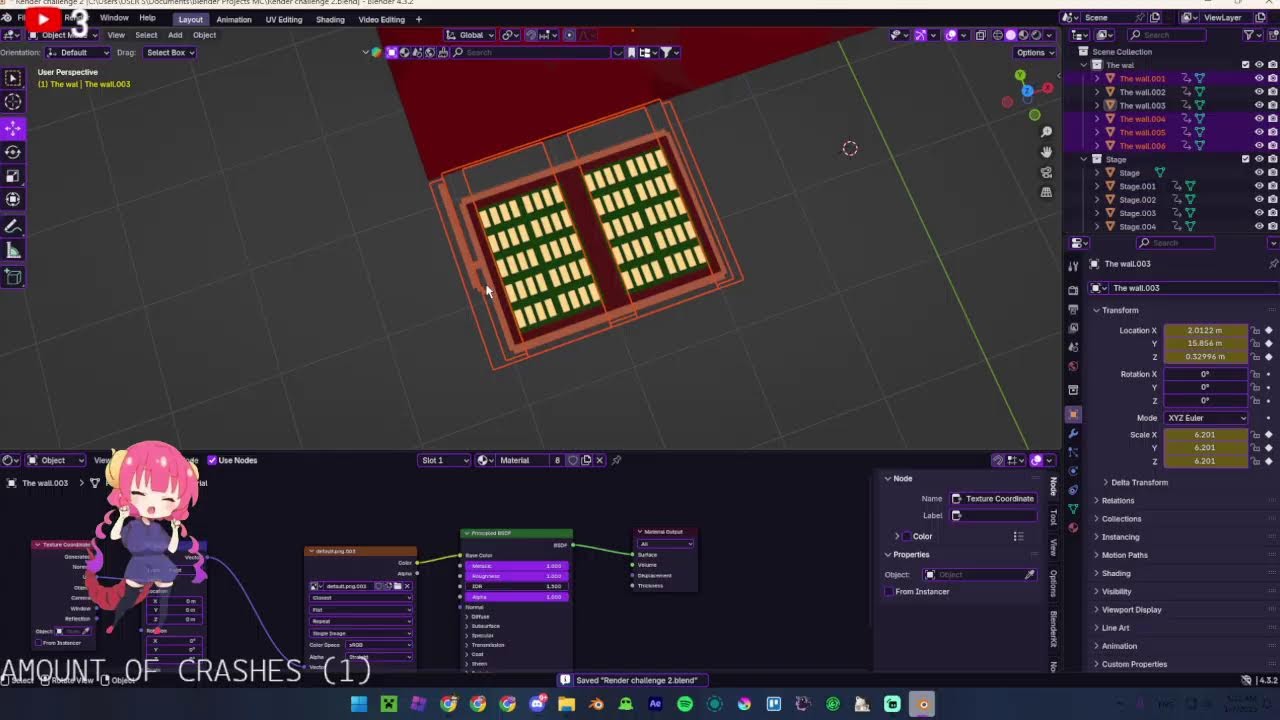Open Spotify from the Windows taskbar
The height and width of the screenshot is (720, 1280).
(685, 704)
